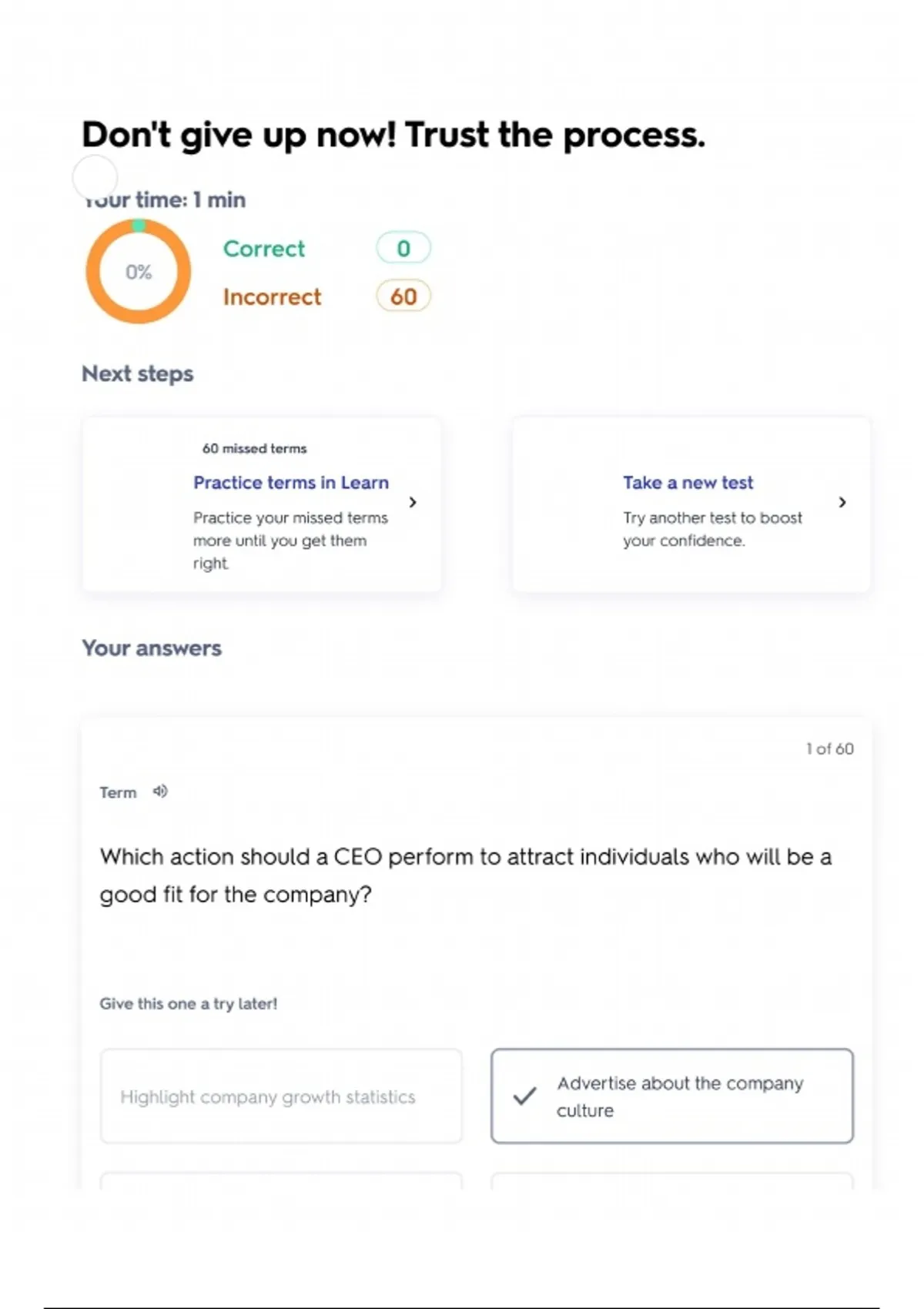Start the Take a new test link
924x1309 pixels.
point(688,483)
